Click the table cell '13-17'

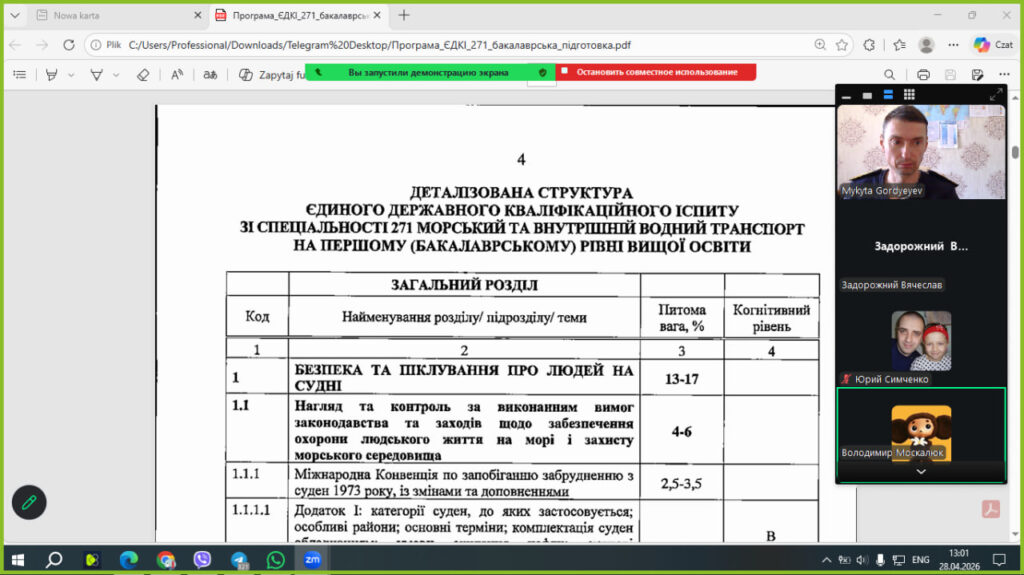[x=682, y=378]
